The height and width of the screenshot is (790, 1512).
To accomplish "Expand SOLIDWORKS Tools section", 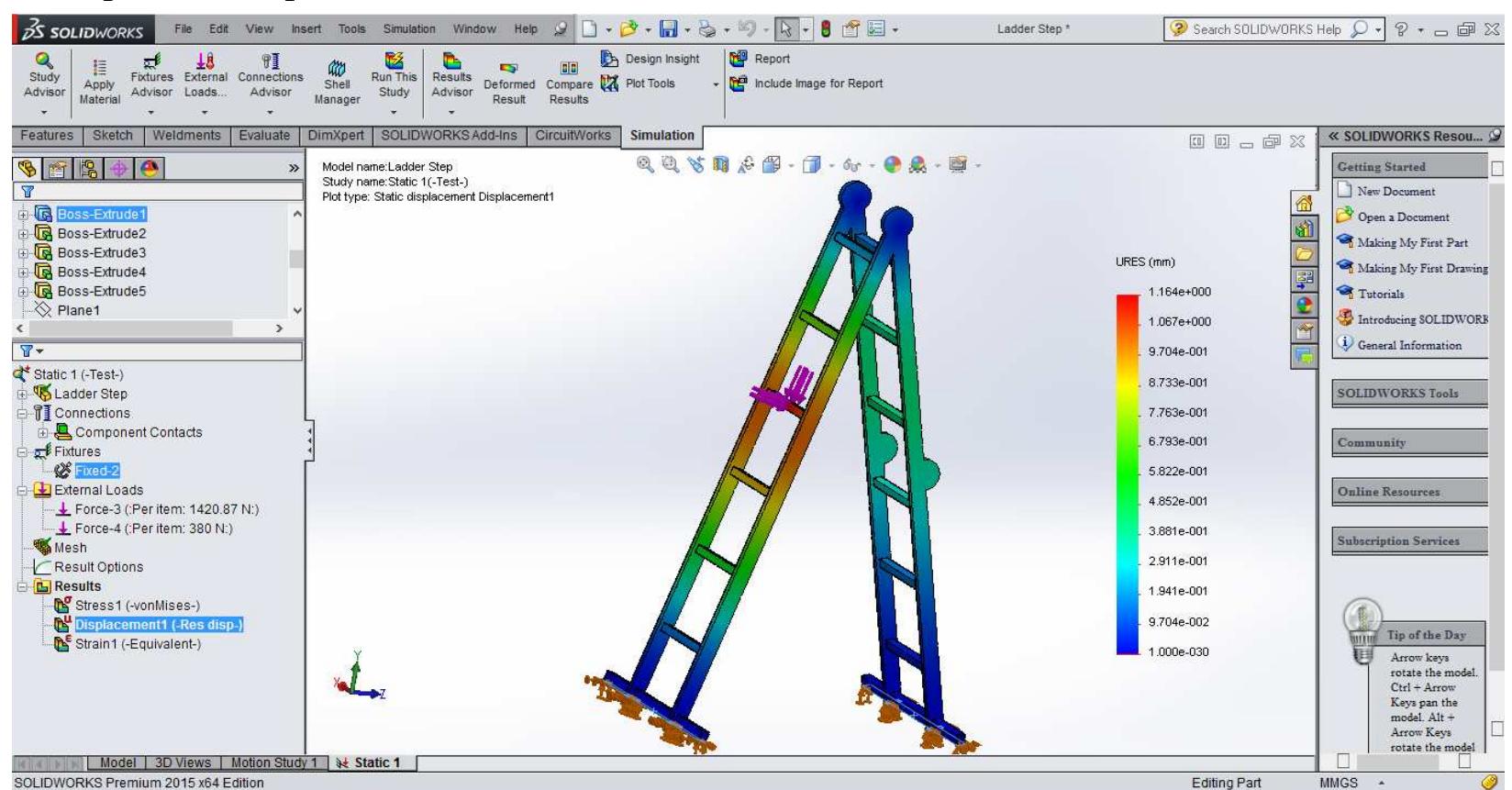I will [x=1410, y=393].
